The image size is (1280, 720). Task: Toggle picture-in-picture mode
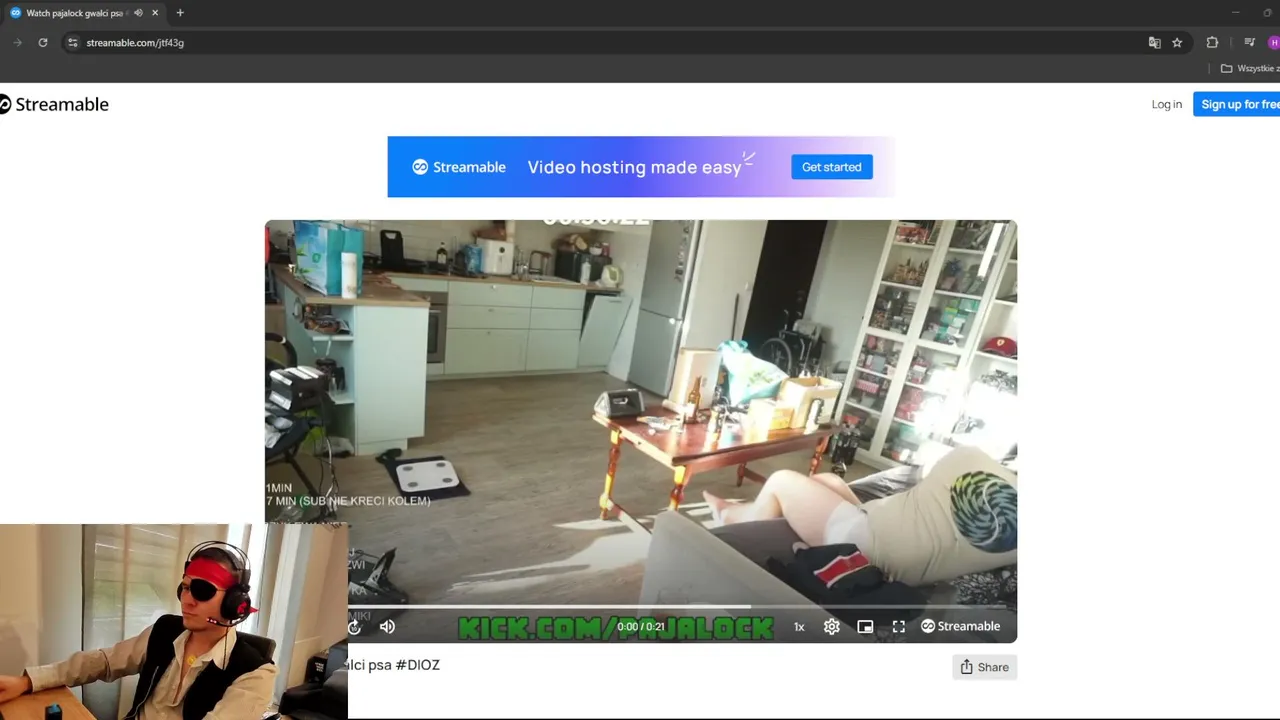pyautogui.click(x=865, y=627)
